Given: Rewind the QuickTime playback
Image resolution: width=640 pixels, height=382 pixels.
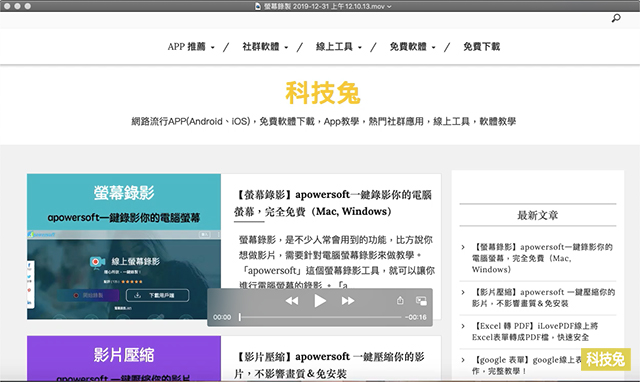Looking at the screenshot, I should (291, 301).
